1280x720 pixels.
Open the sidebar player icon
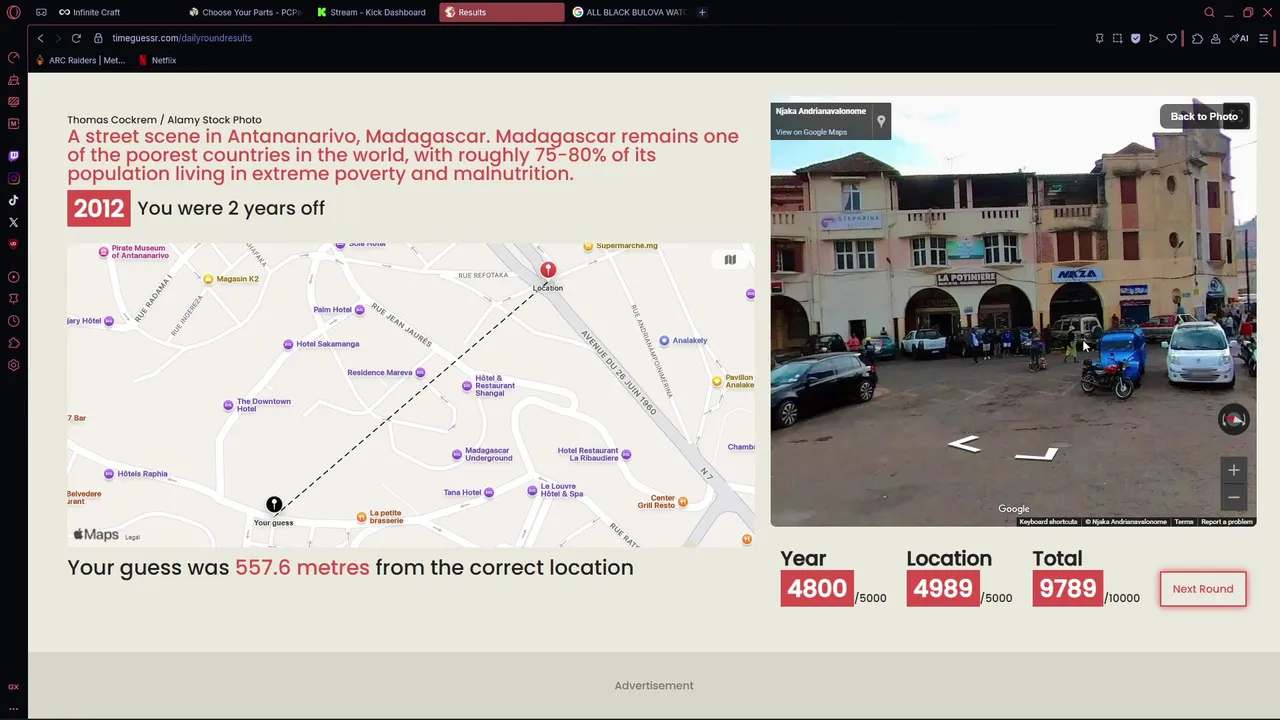coord(13,277)
